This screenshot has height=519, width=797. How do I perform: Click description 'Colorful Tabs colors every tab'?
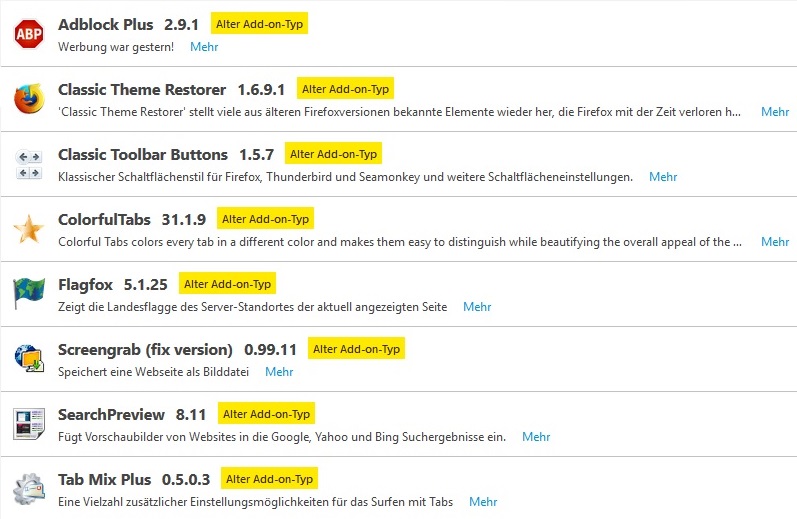pos(400,242)
